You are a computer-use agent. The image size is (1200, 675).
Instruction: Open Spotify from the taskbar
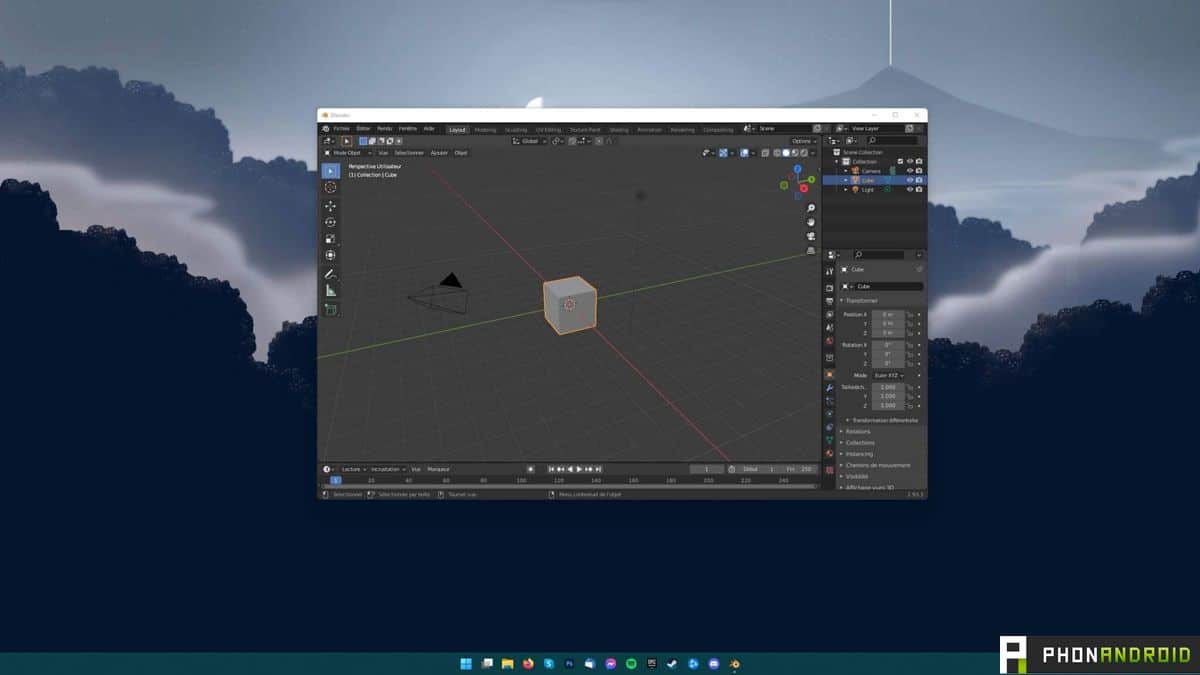[631, 663]
